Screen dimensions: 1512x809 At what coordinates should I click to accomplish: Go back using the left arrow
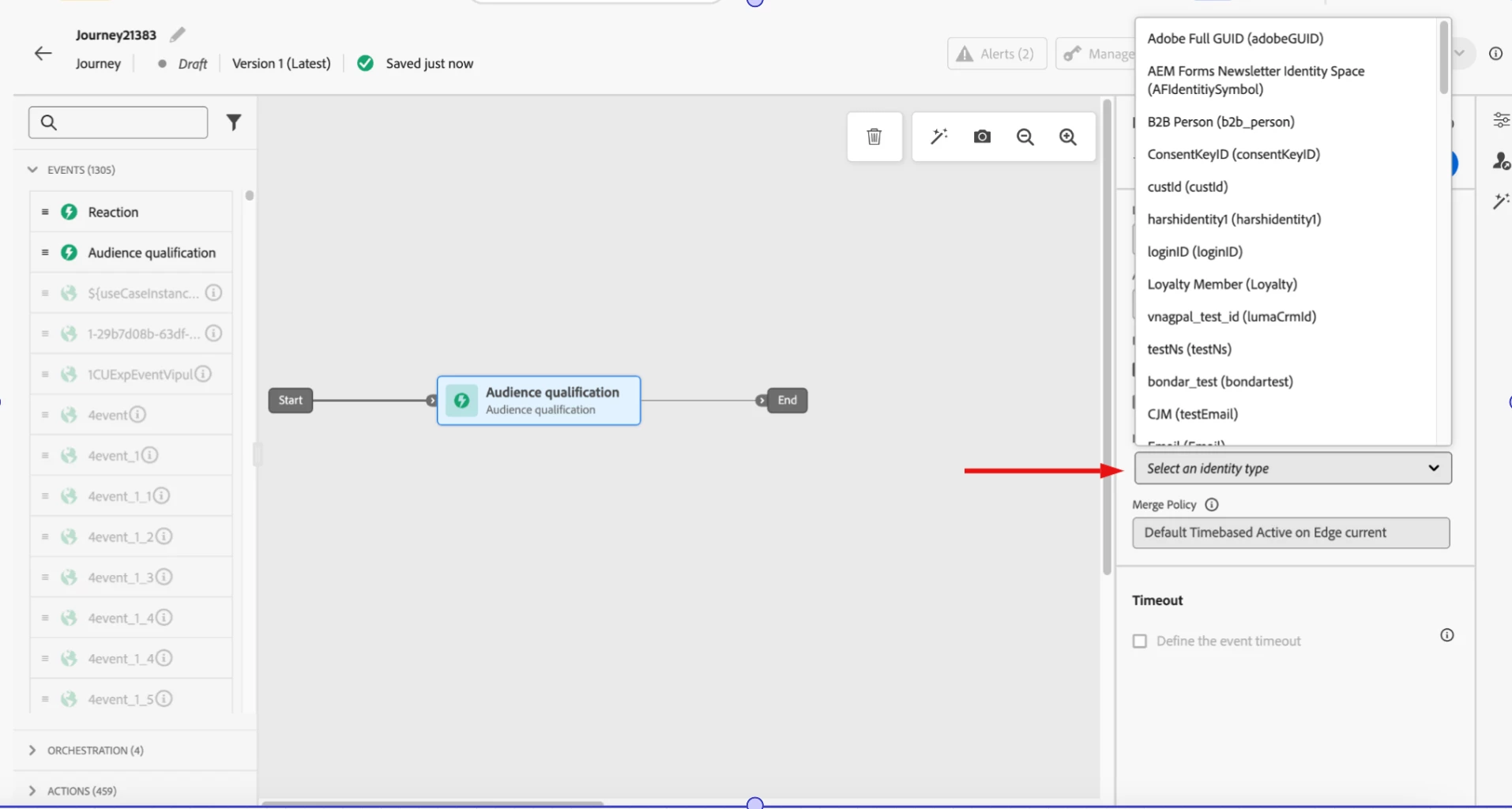[43, 54]
